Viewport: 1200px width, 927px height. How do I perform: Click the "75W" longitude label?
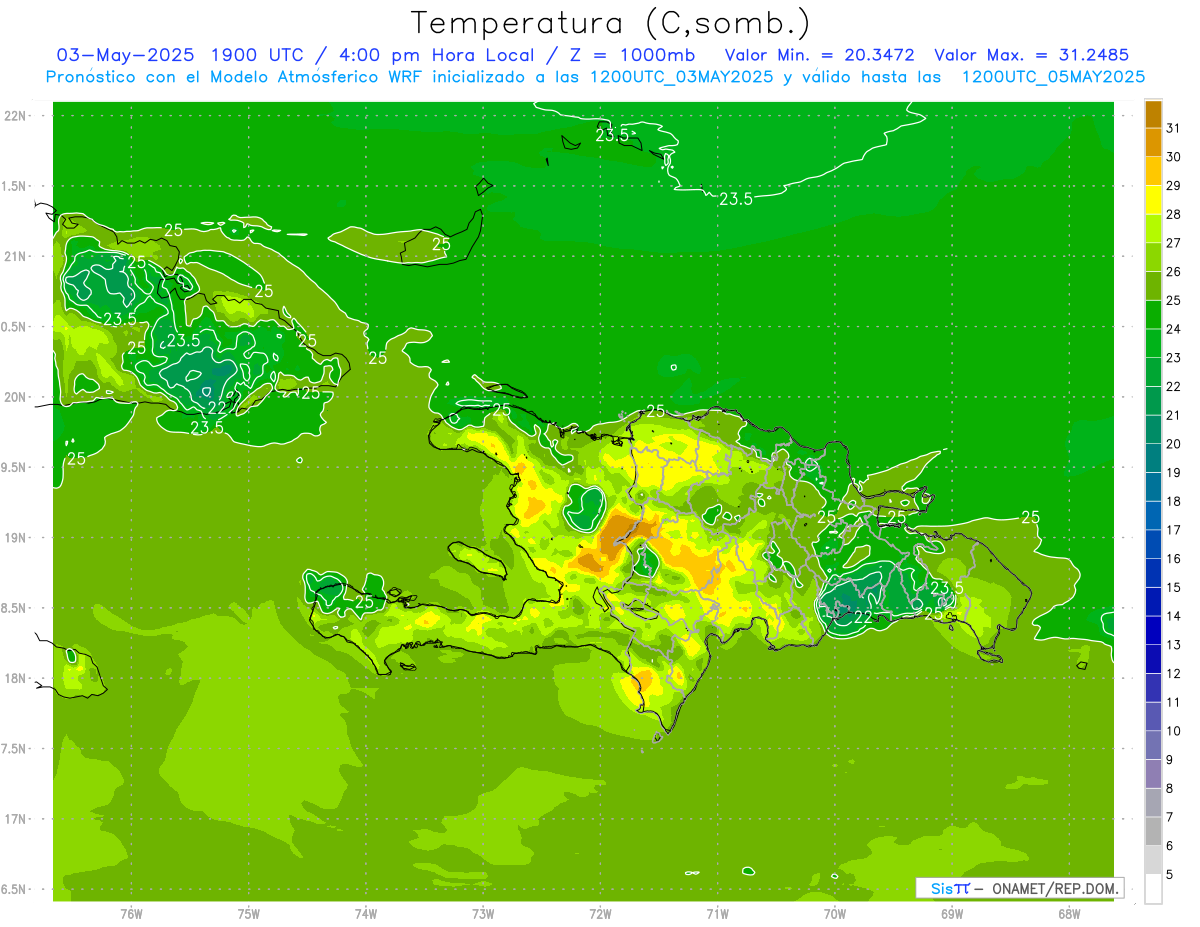(x=249, y=914)
